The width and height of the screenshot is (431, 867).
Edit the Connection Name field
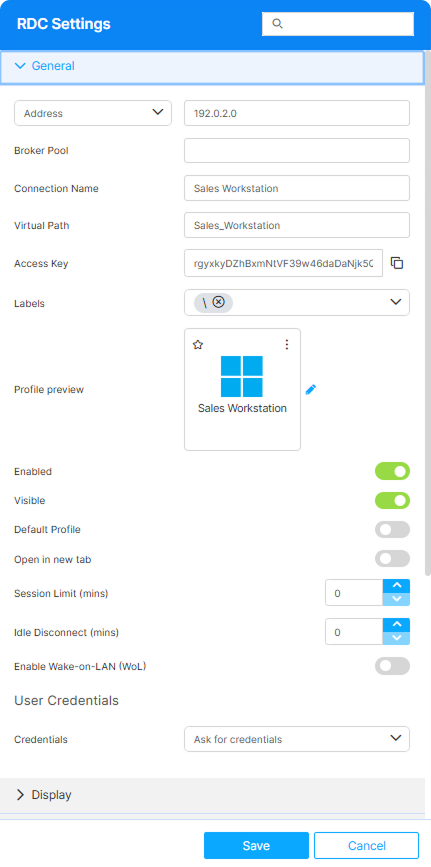pos(297,188)
